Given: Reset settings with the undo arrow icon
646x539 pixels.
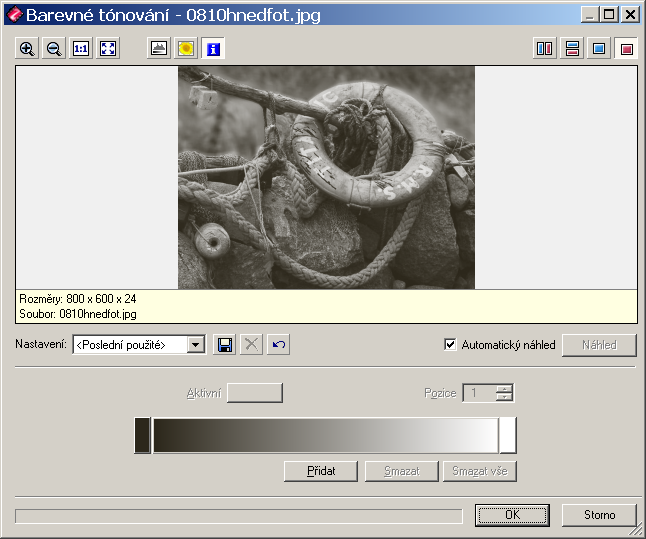Looking at the screenshot, I should 279,345.
